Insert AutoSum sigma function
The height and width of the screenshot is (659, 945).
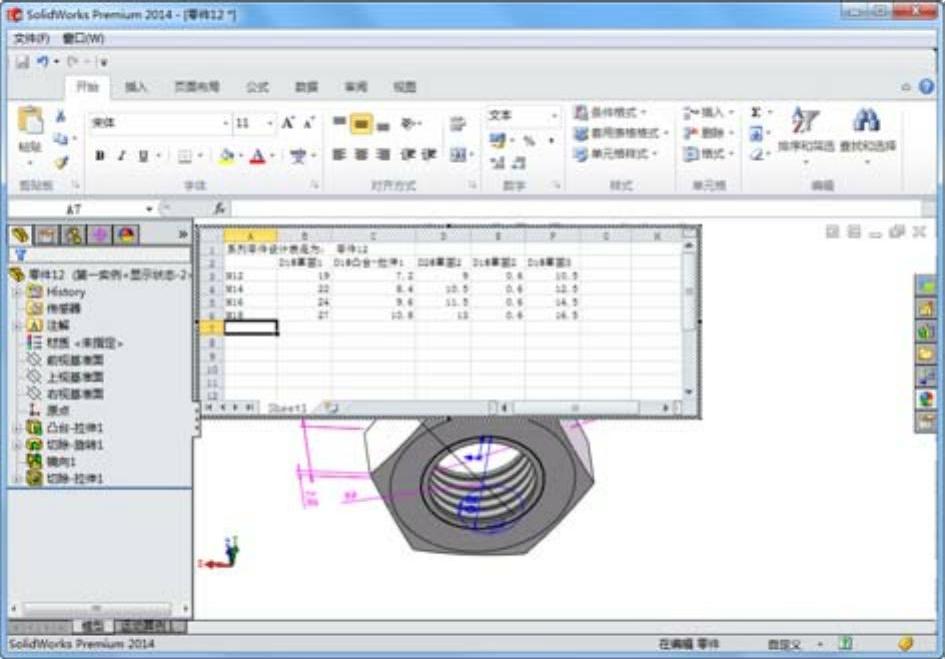tap(756, 112)
